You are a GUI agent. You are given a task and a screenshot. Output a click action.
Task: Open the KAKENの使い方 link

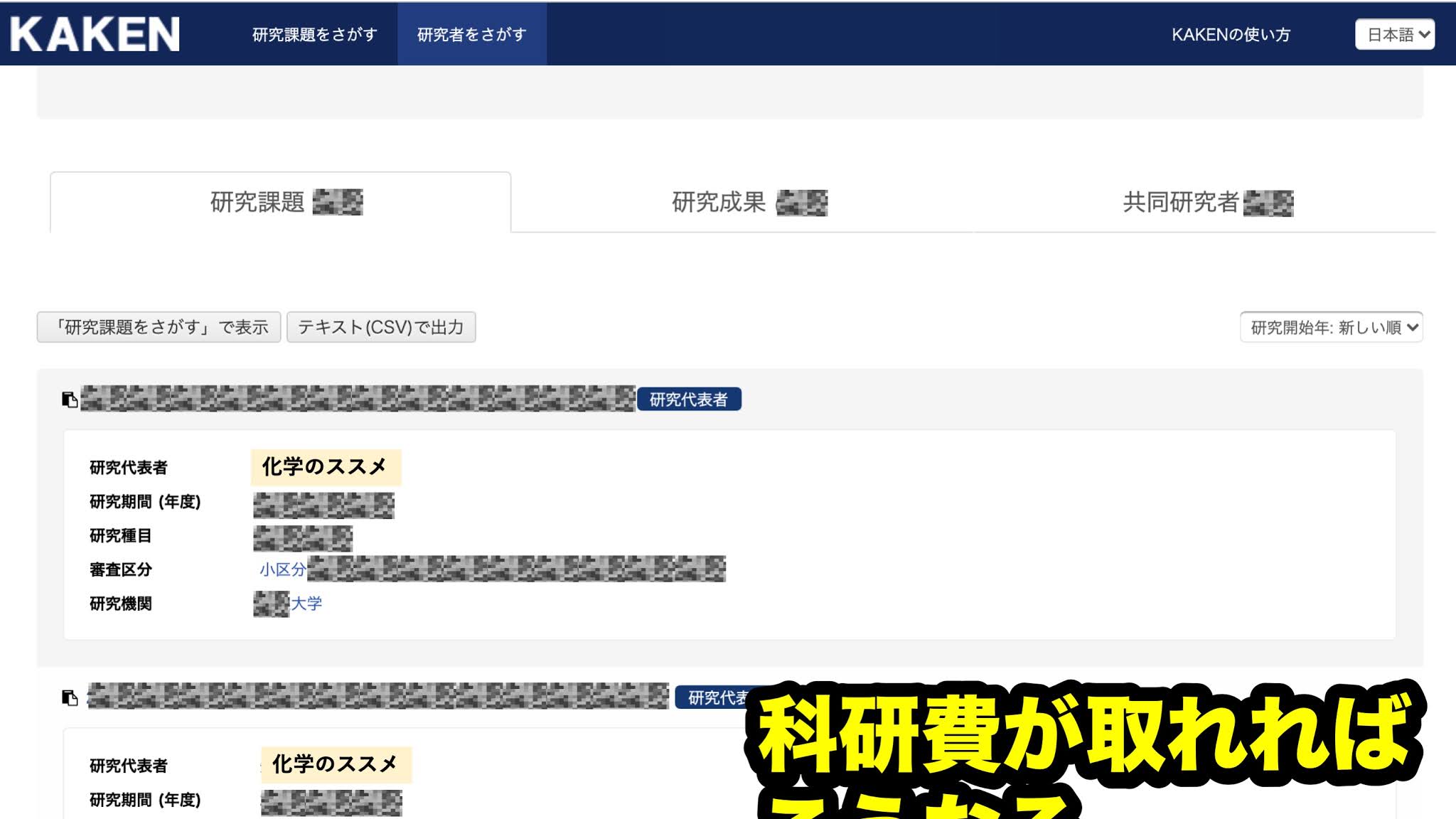[1231, 34]
